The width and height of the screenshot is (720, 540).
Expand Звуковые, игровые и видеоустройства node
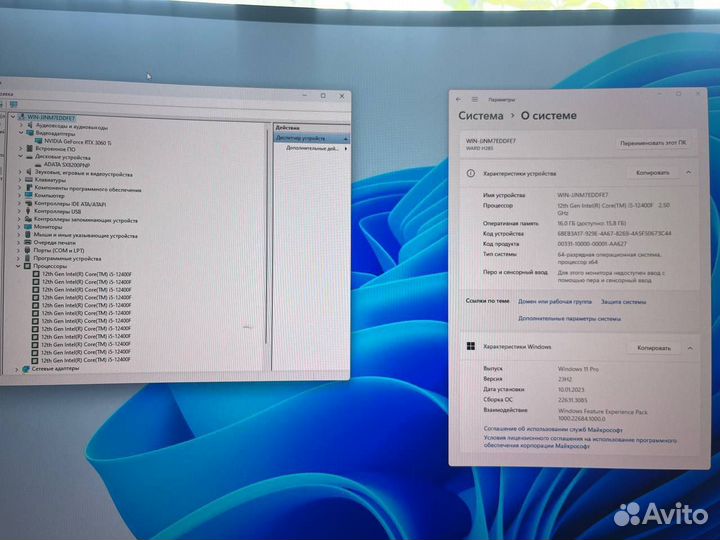point(20,172)
